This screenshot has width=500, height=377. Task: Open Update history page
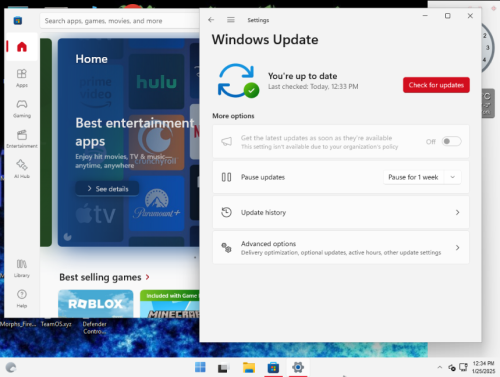(341, 212)
